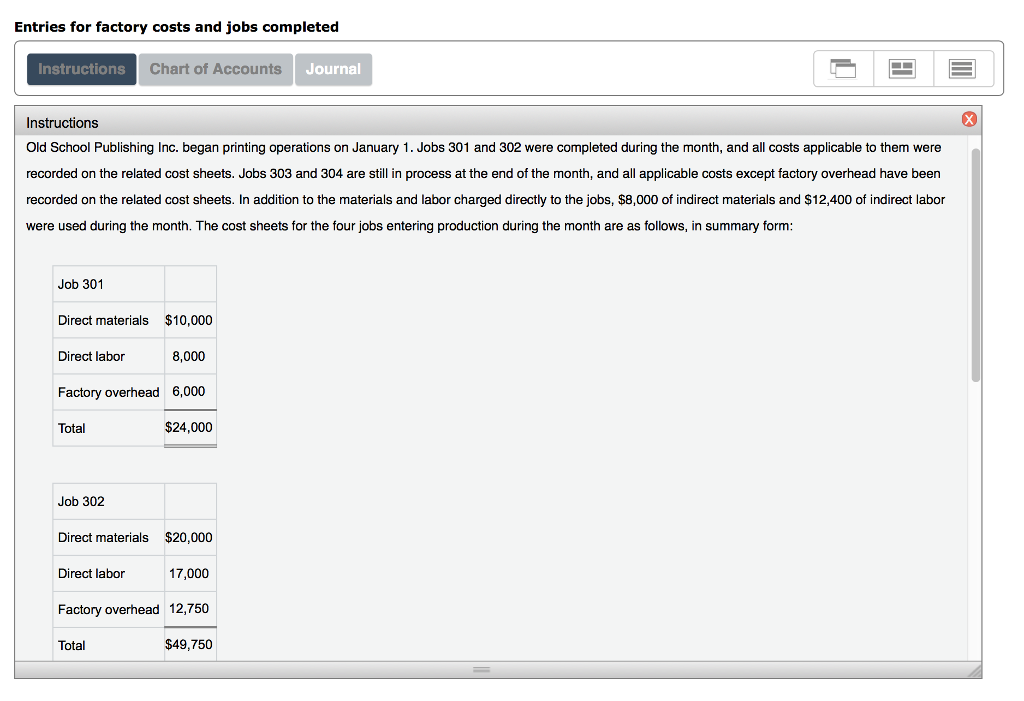The width and height of the screenshot is (1024, 701).
Task: Close the Instructions panel
Action: (968, 120)
